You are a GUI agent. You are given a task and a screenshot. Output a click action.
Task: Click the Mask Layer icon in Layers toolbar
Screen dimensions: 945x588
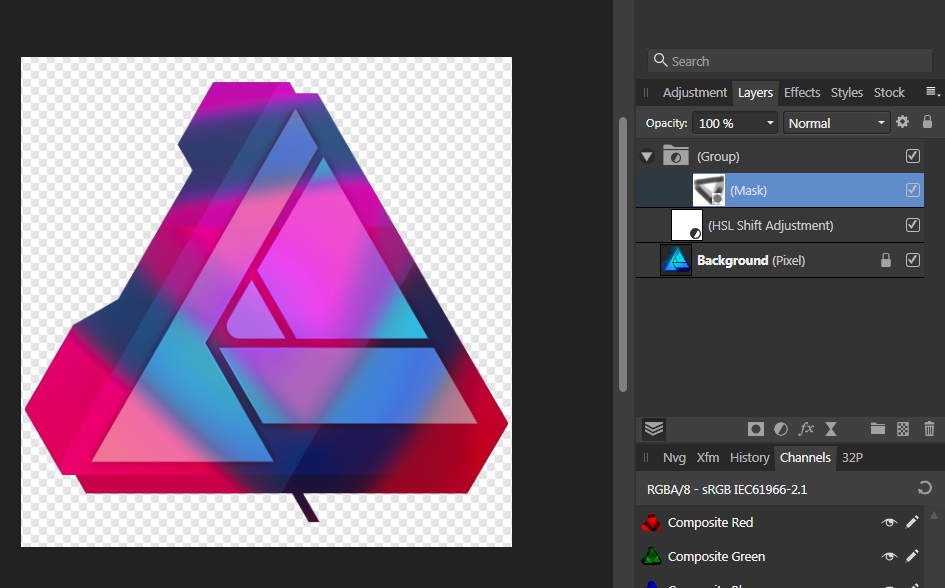tap(756, 429)
